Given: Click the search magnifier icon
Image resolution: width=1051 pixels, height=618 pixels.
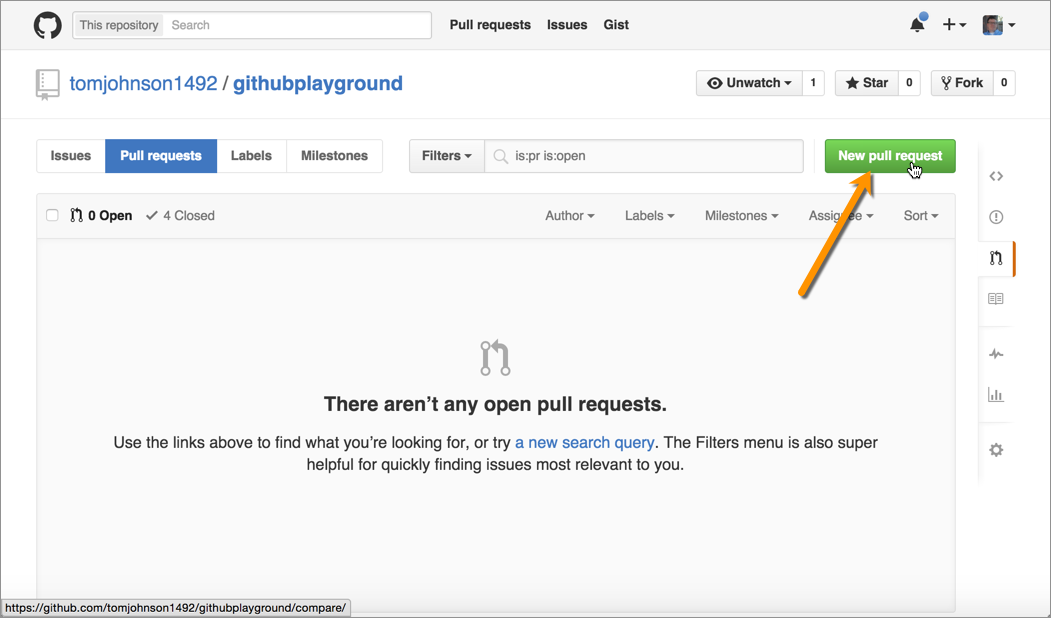Looking at the screenshot, I should (500, 156).
